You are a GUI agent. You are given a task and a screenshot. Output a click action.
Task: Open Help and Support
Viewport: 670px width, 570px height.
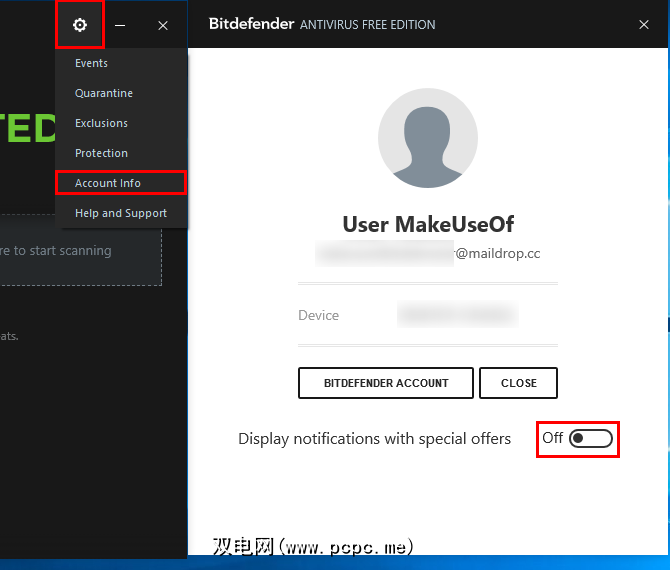[121, 213]
